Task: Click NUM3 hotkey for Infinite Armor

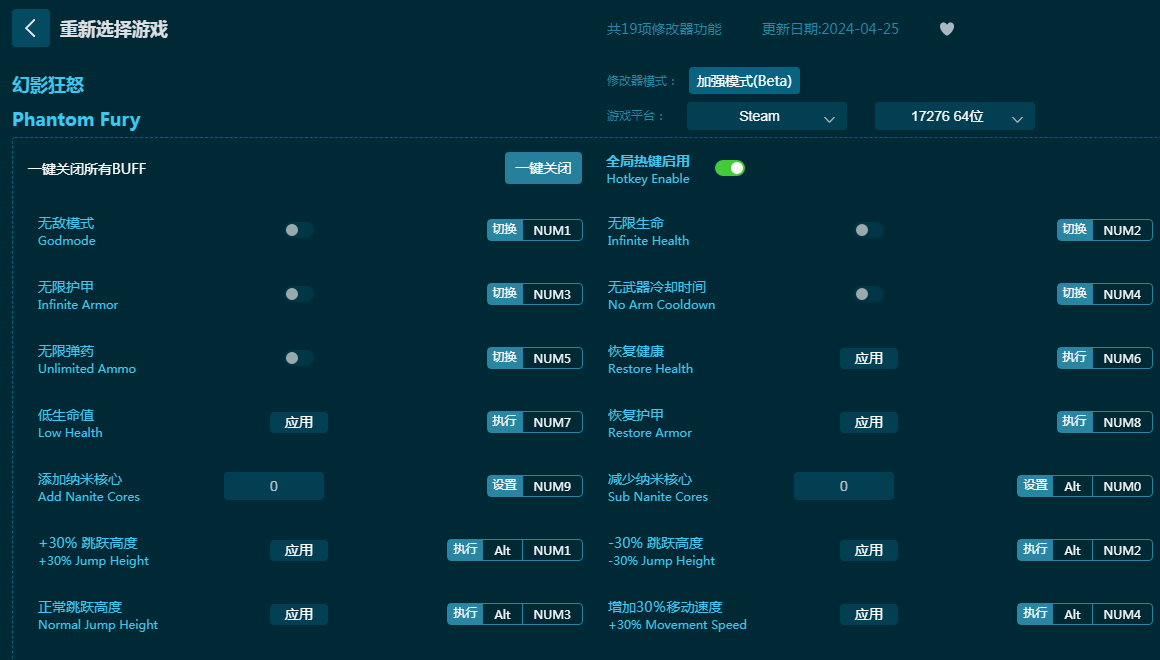Action: click(552, 294)
